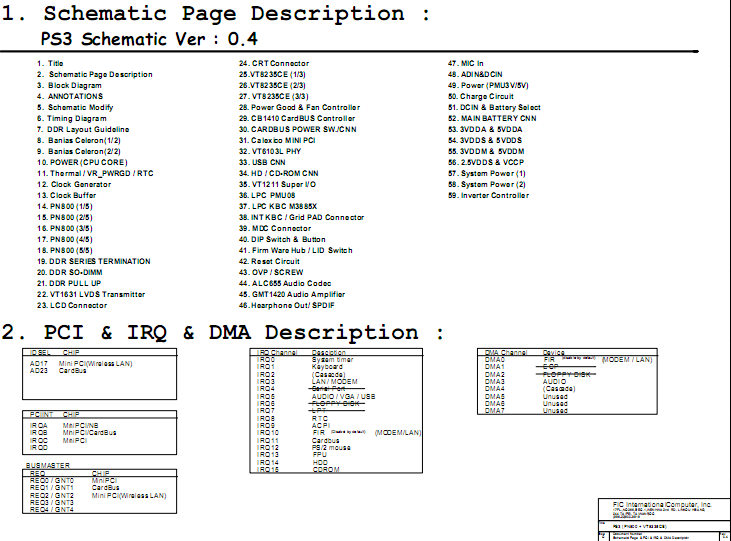Click the '1. Title' index entry

point(50,63)
